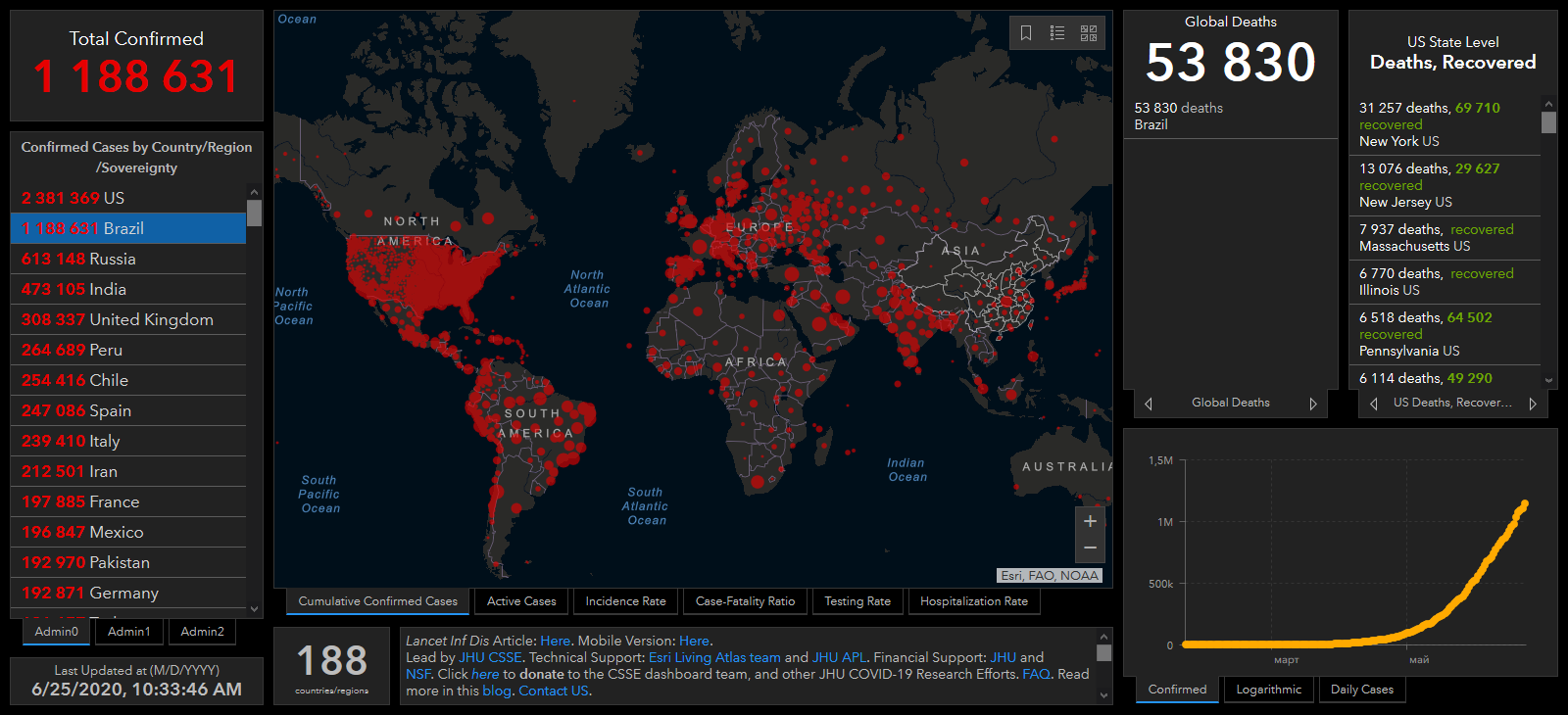Open the Hospitalization Rate tab
This screenshot has width=1568, height=715.
coord(974,601)
